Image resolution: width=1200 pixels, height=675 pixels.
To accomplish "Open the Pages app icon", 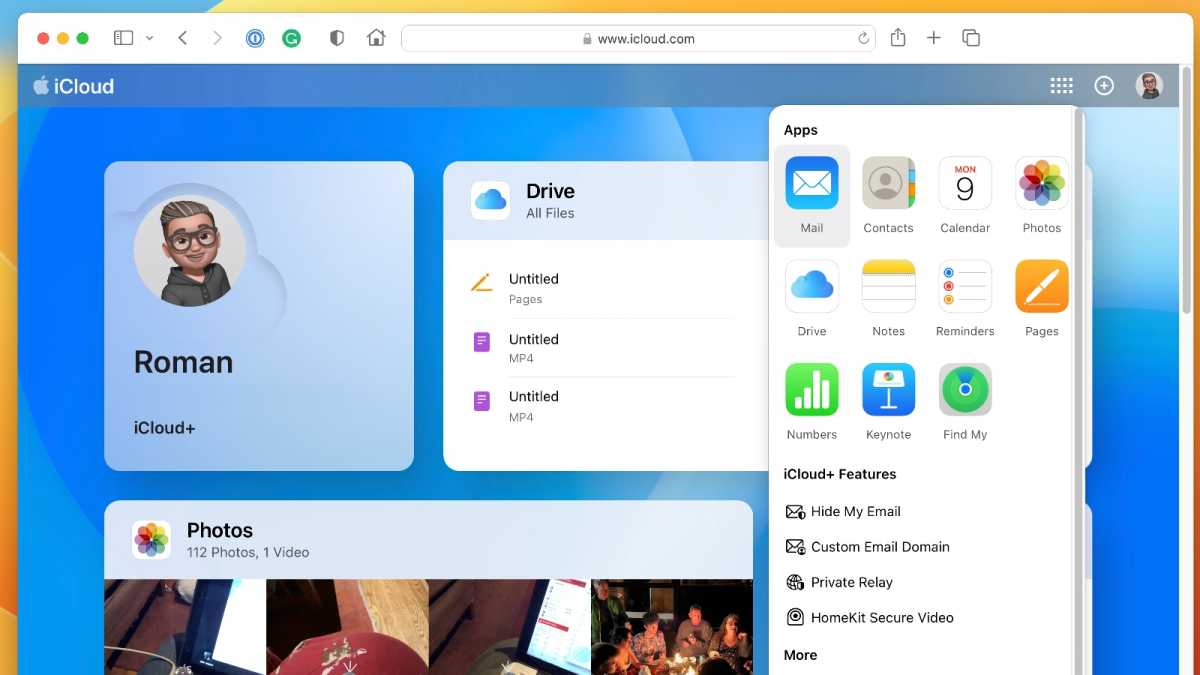I will click(x=1042, y=286).
